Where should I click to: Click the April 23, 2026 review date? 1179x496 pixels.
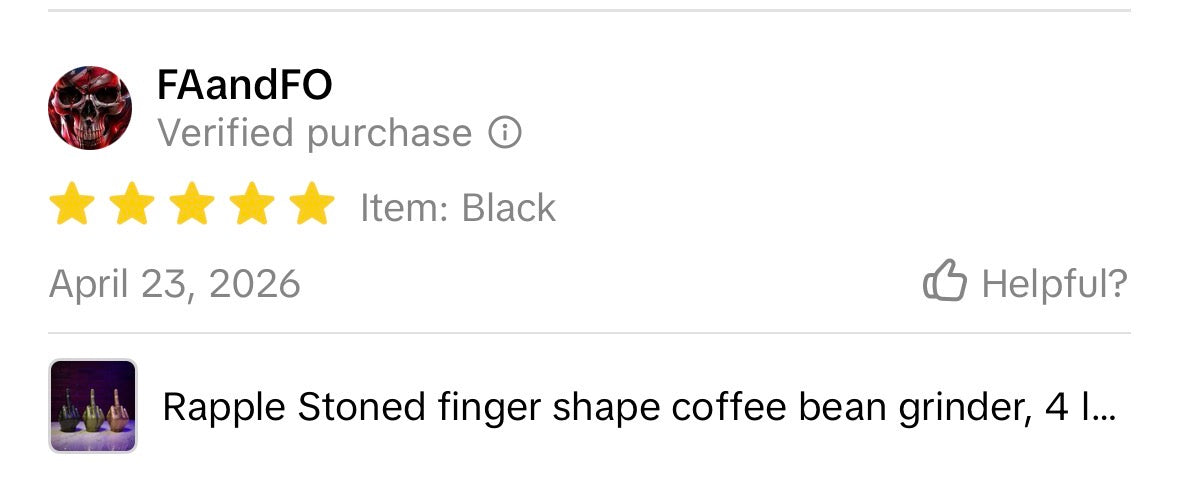(x=174, y=284)
